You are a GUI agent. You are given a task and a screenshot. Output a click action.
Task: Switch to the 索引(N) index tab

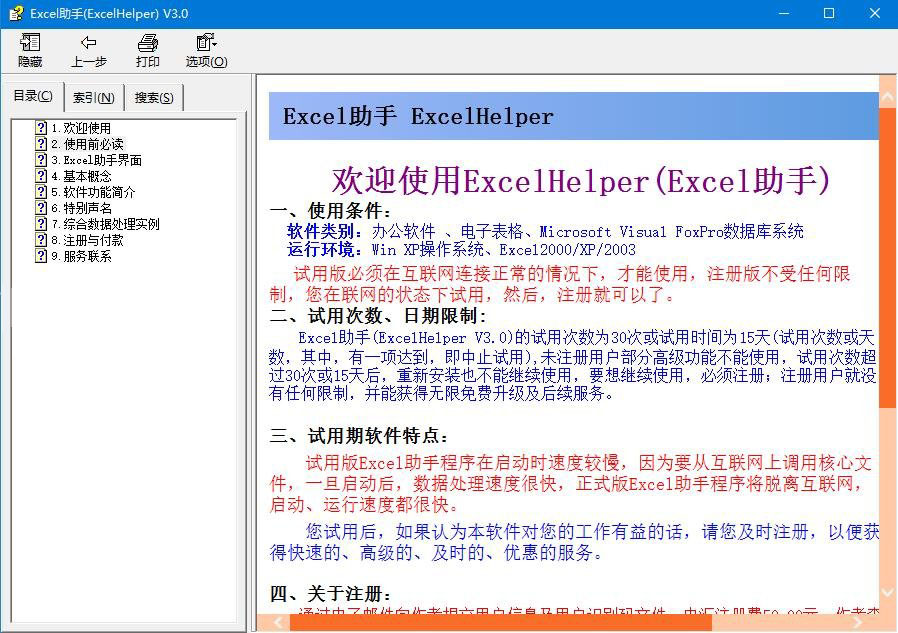[94, 97]
